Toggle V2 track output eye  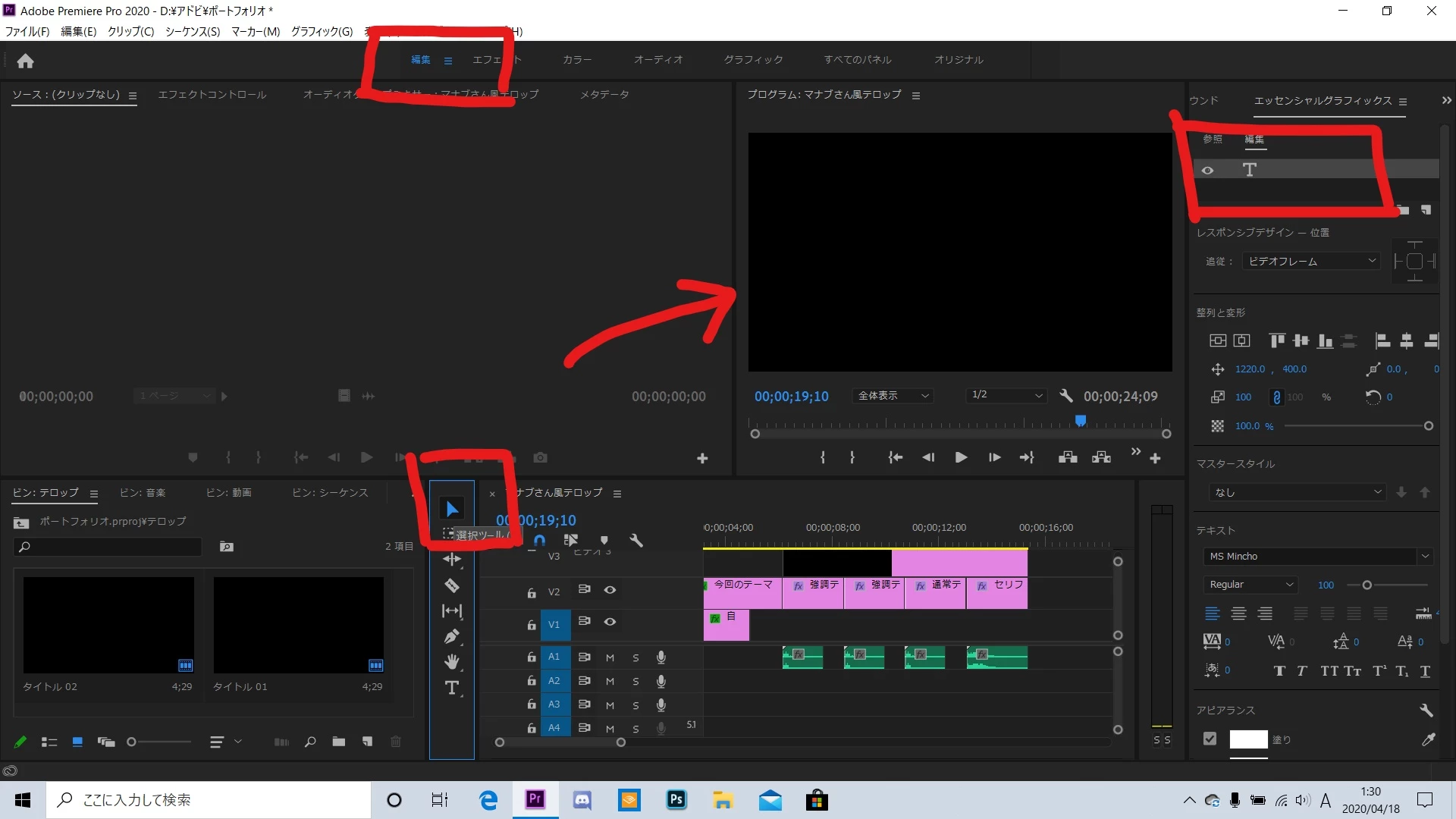pyautogui.click(x=610, y=589)
